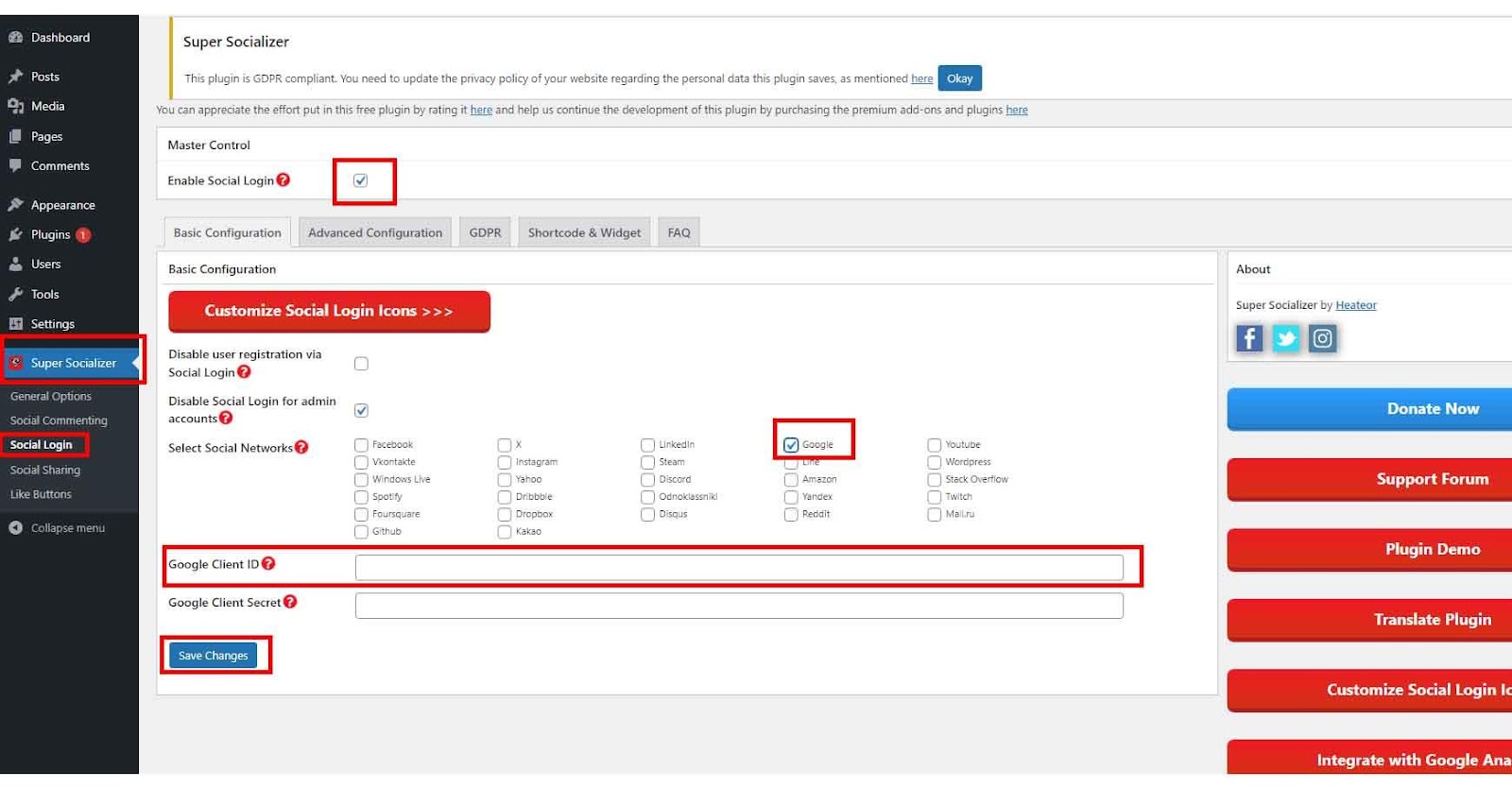Open Like Buttons submenu item
This screenshot has height=788, width=1512.
41,494
